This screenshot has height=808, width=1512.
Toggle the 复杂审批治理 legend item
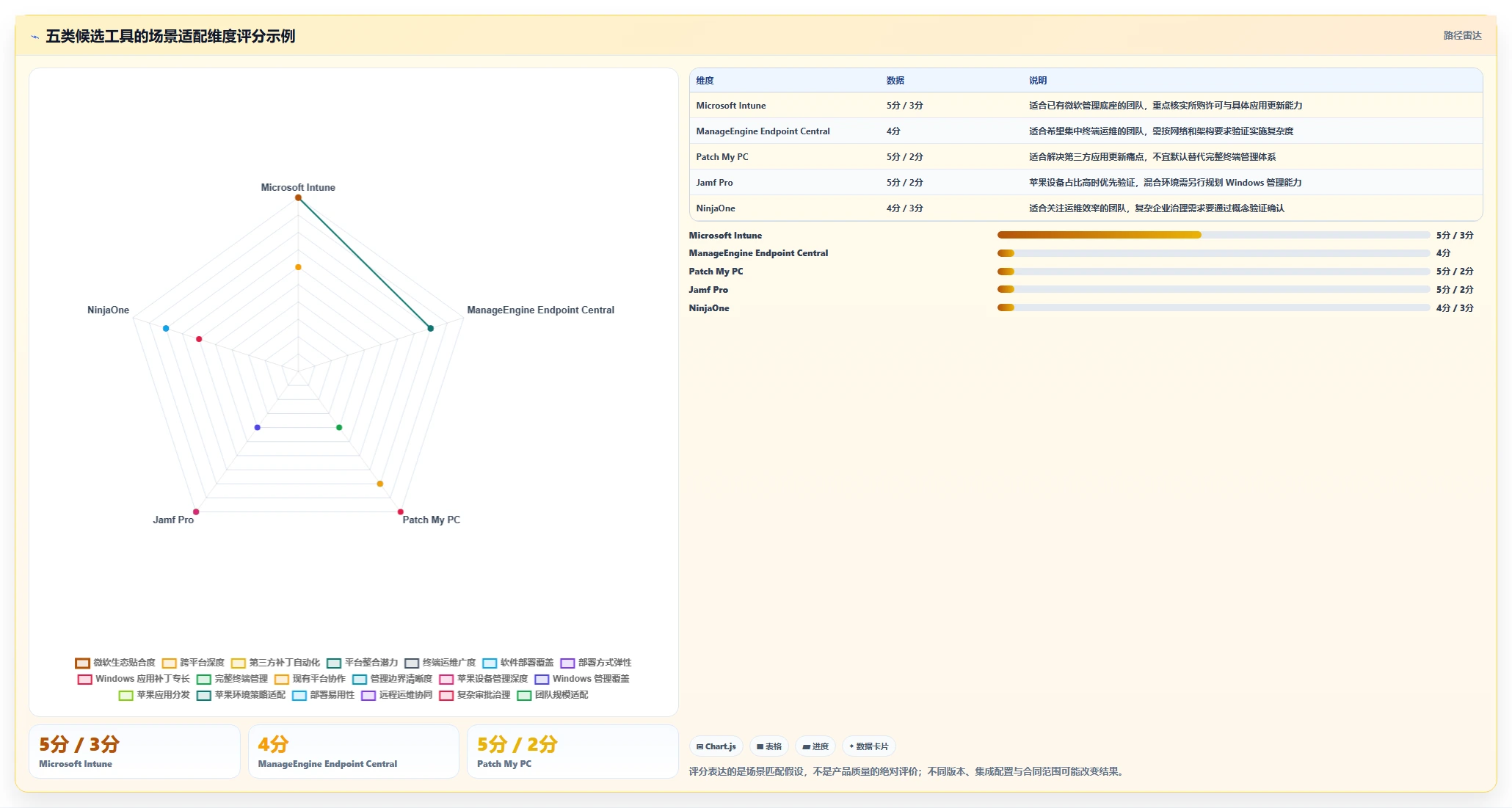coord(474,695)
